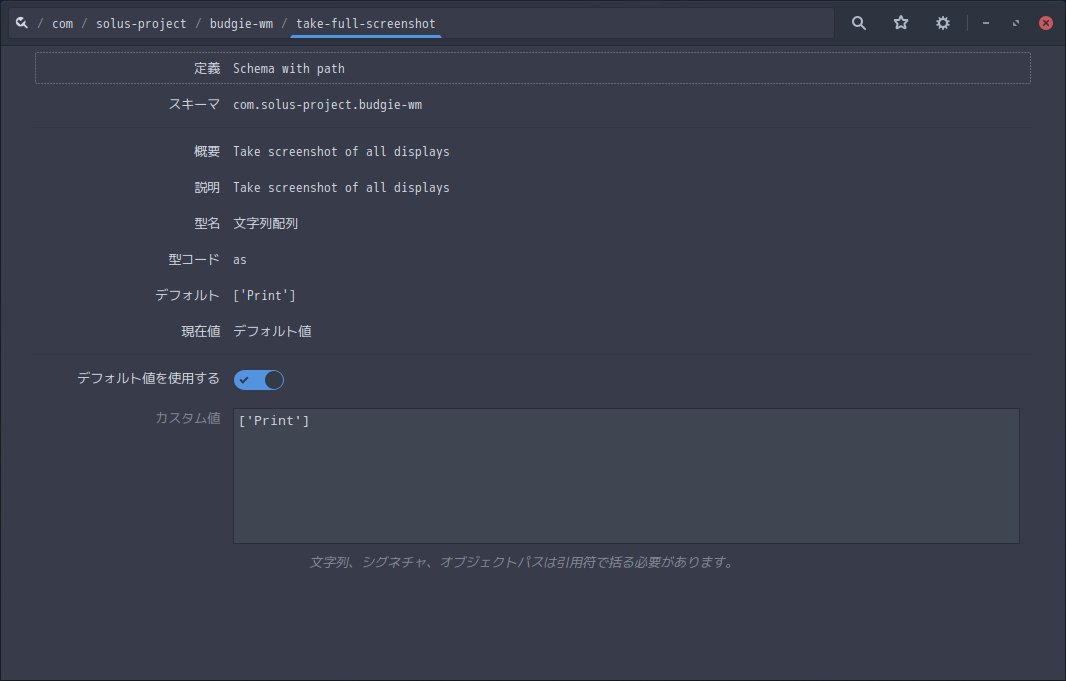Image resolution: width=1066 pixels, height=681 pixels.
Task: Click the '現在値' label
Action: pos(201,332)
